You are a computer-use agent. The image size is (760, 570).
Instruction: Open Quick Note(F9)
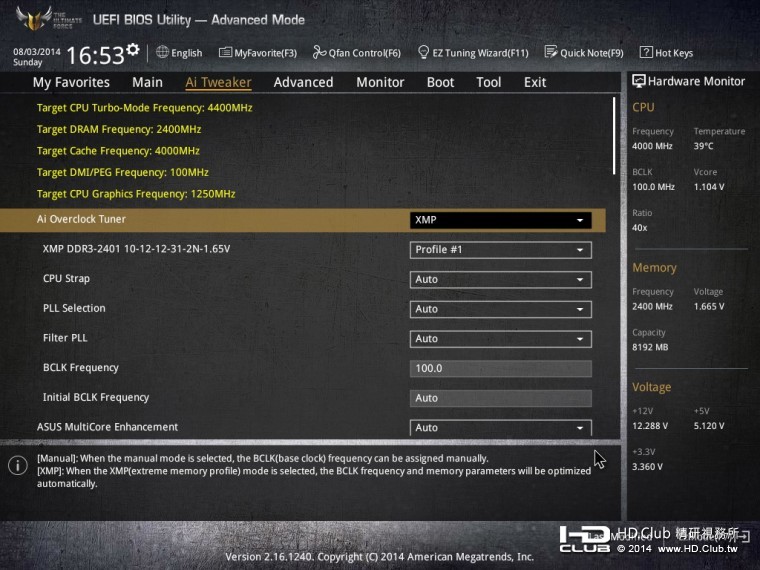pos(584,52)
